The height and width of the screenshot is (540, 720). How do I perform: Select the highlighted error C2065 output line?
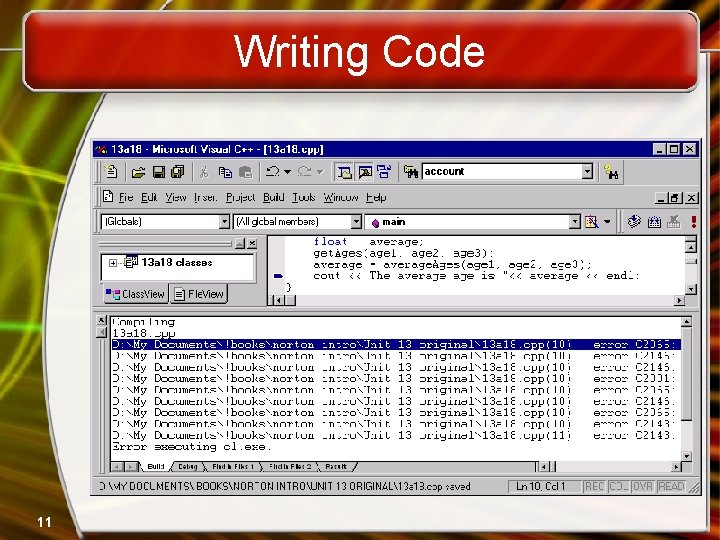coord(396,344)
